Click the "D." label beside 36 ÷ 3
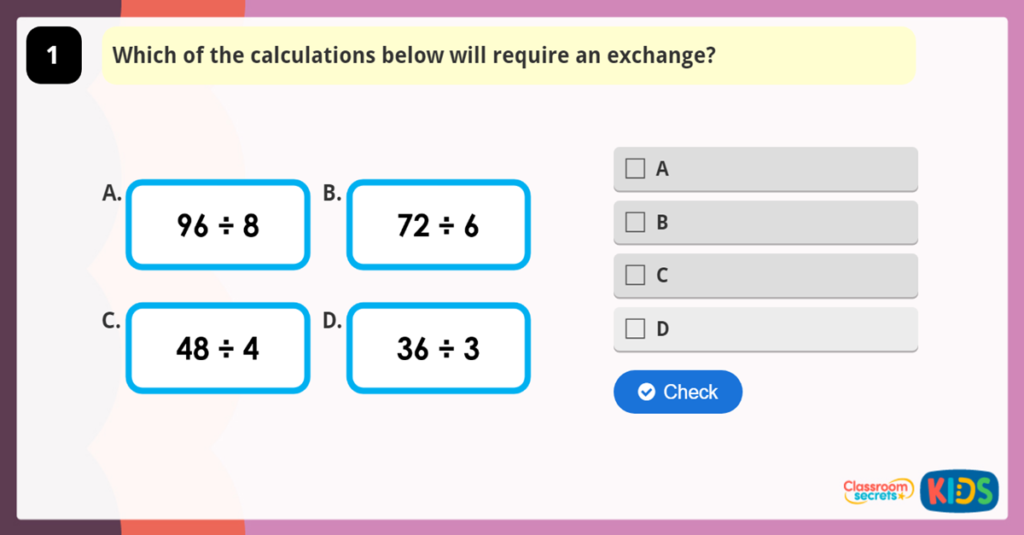The height and width of the screenshot is (535, 1024). pyautogui.click(x=332, y=320)
